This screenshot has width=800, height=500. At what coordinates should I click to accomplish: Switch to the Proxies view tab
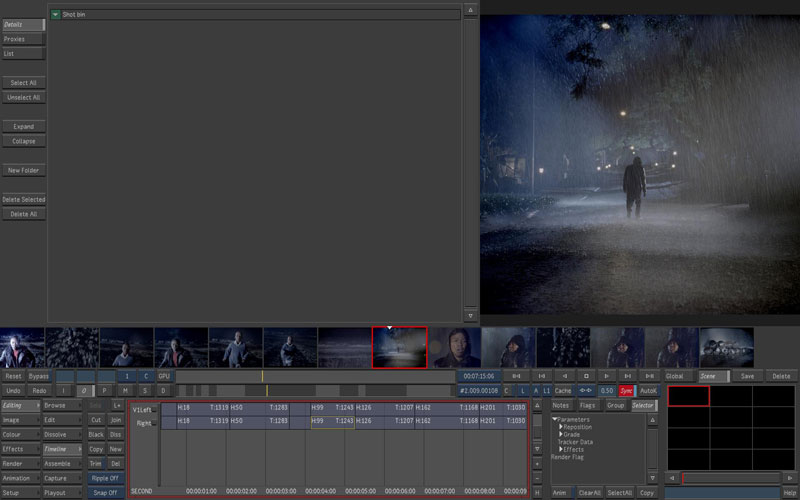pos(23,39)
